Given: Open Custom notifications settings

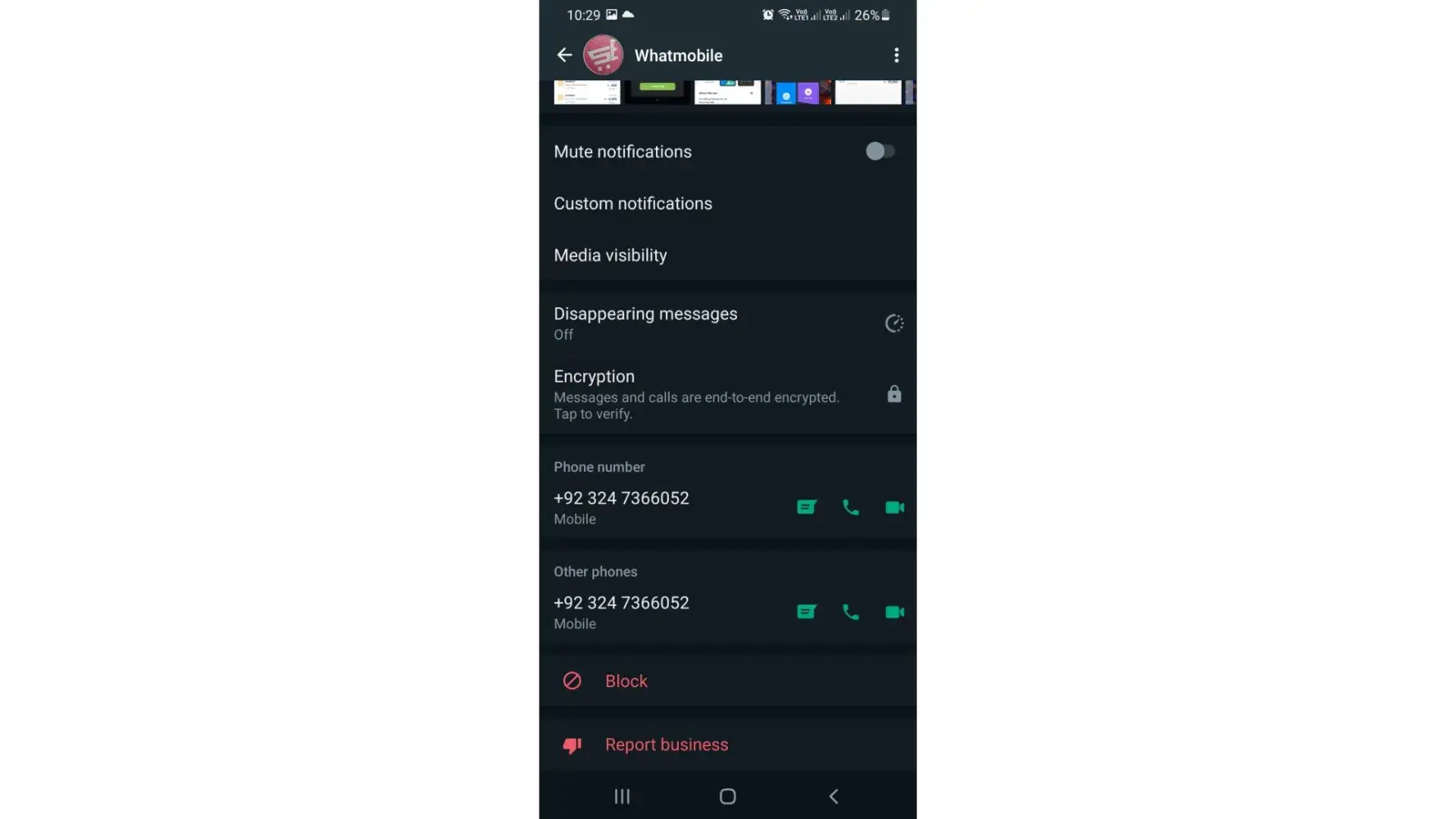Looking at the screenshot, I should (x=727, y=203).
